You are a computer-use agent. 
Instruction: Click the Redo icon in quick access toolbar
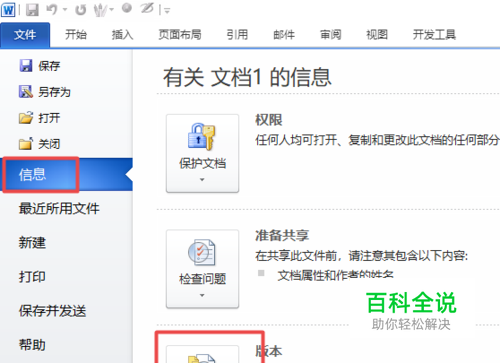(80, 10)
